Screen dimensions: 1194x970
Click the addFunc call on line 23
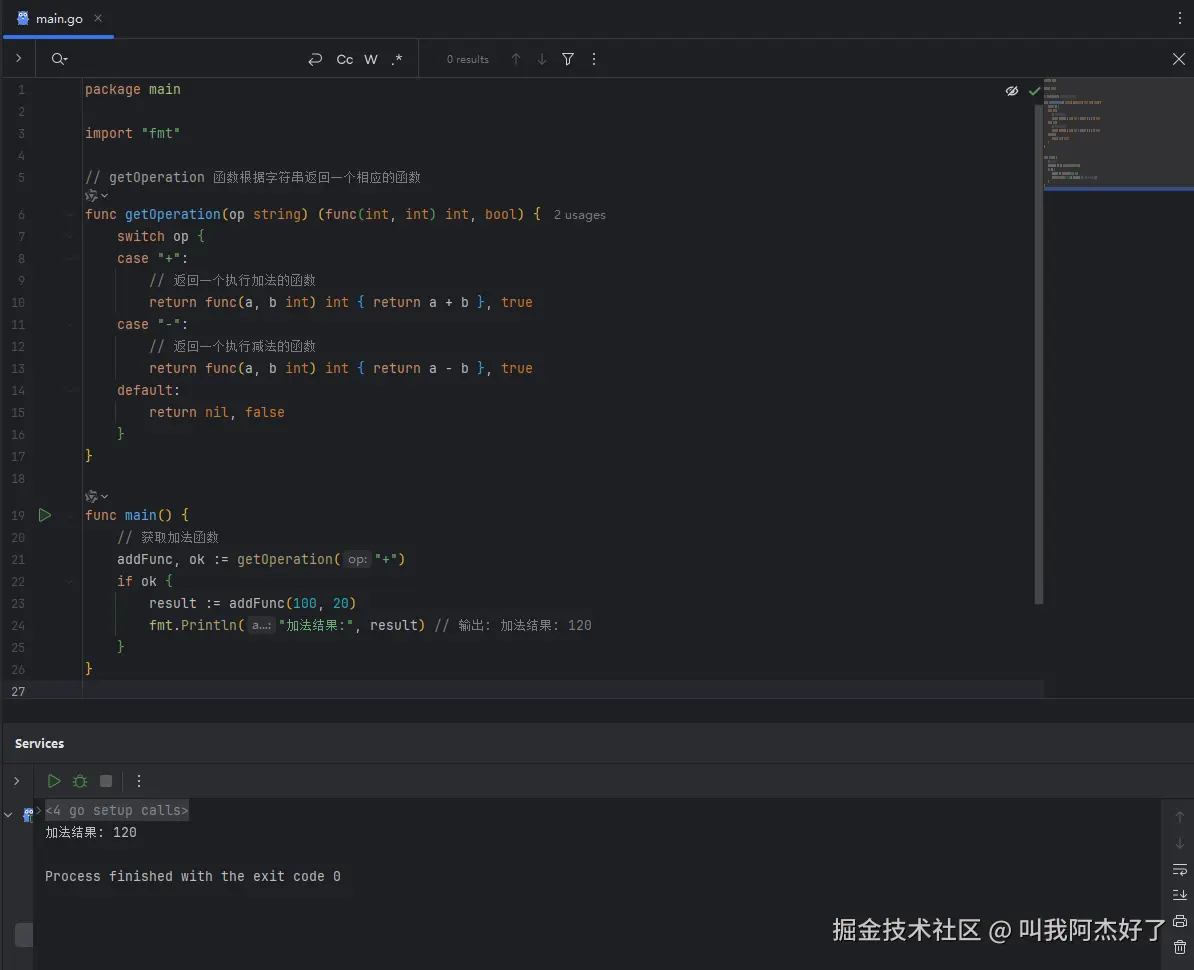257,604
